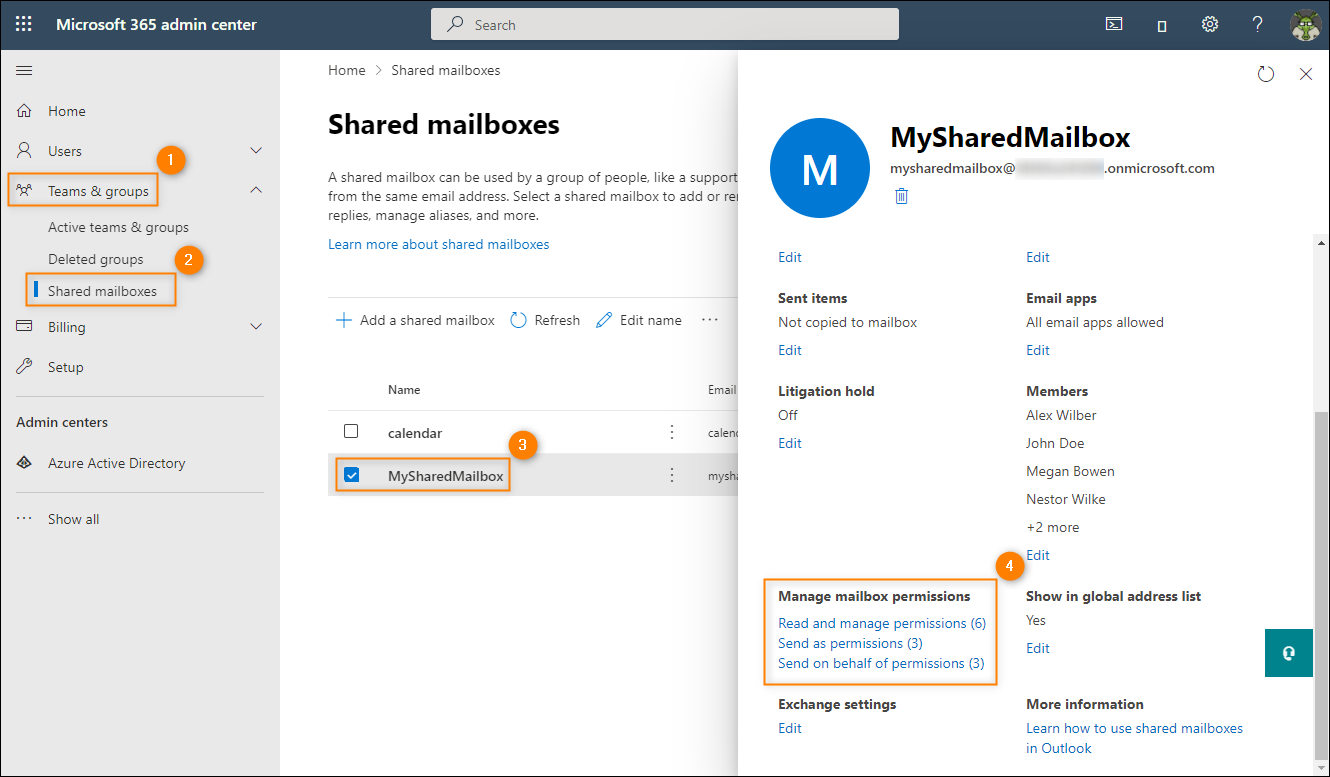
Task: Expand the Users navigation section
Action: point(255,152)
